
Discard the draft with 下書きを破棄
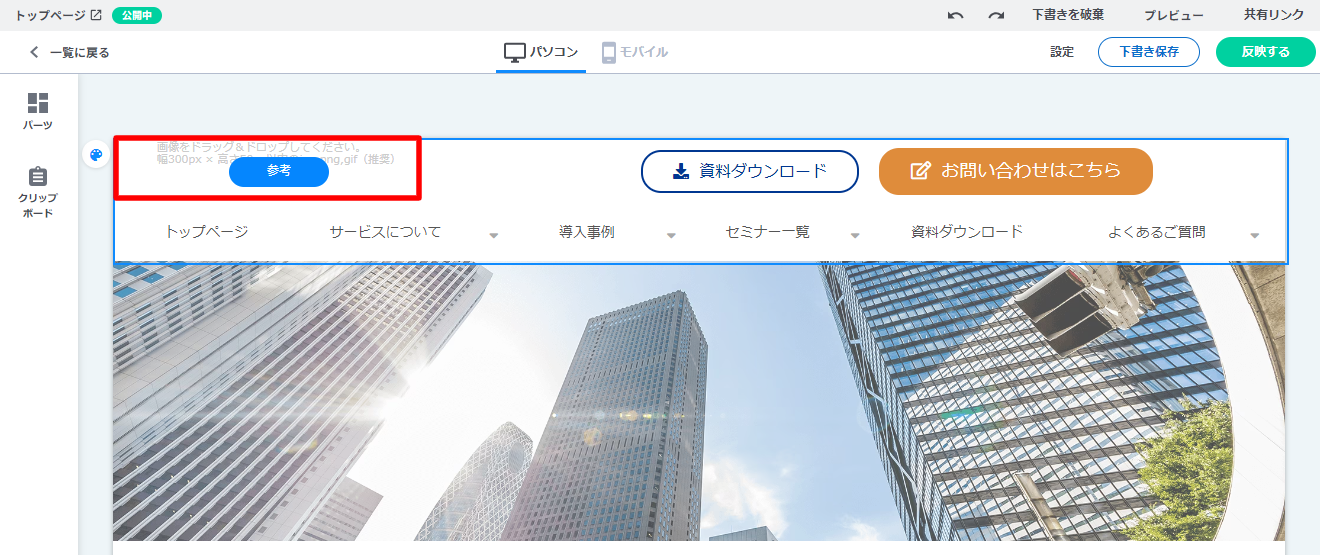pyautogui.click(x=1068, y=15)
